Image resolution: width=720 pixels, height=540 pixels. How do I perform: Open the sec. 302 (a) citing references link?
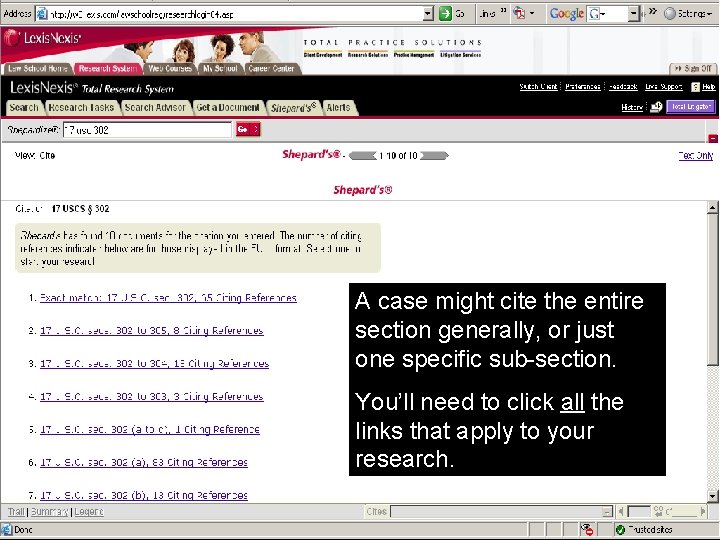coord(144,462)
